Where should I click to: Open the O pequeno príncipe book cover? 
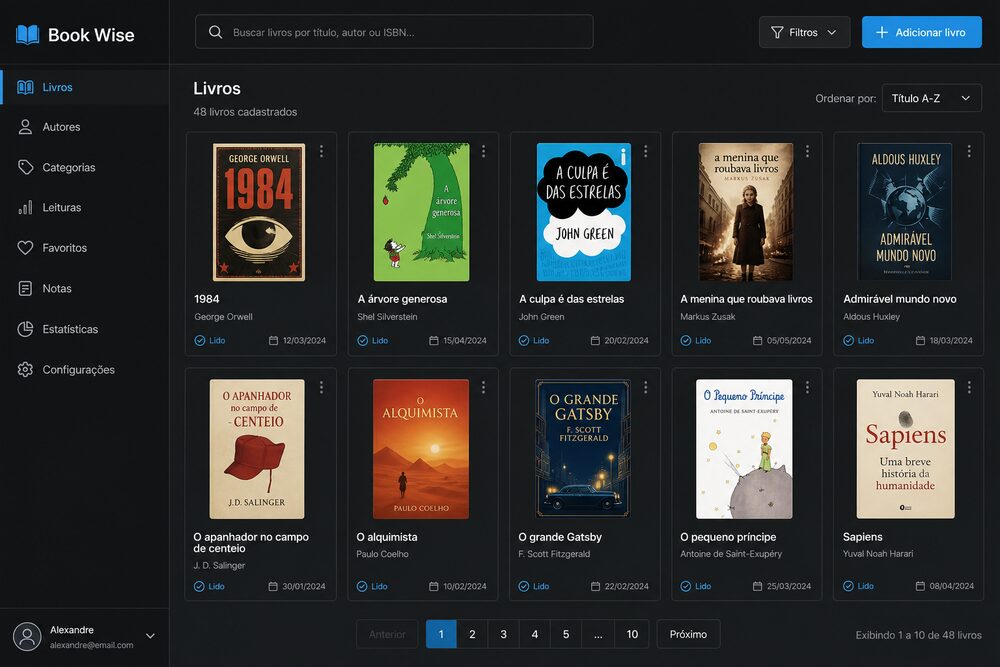click(x=744, y=449)
